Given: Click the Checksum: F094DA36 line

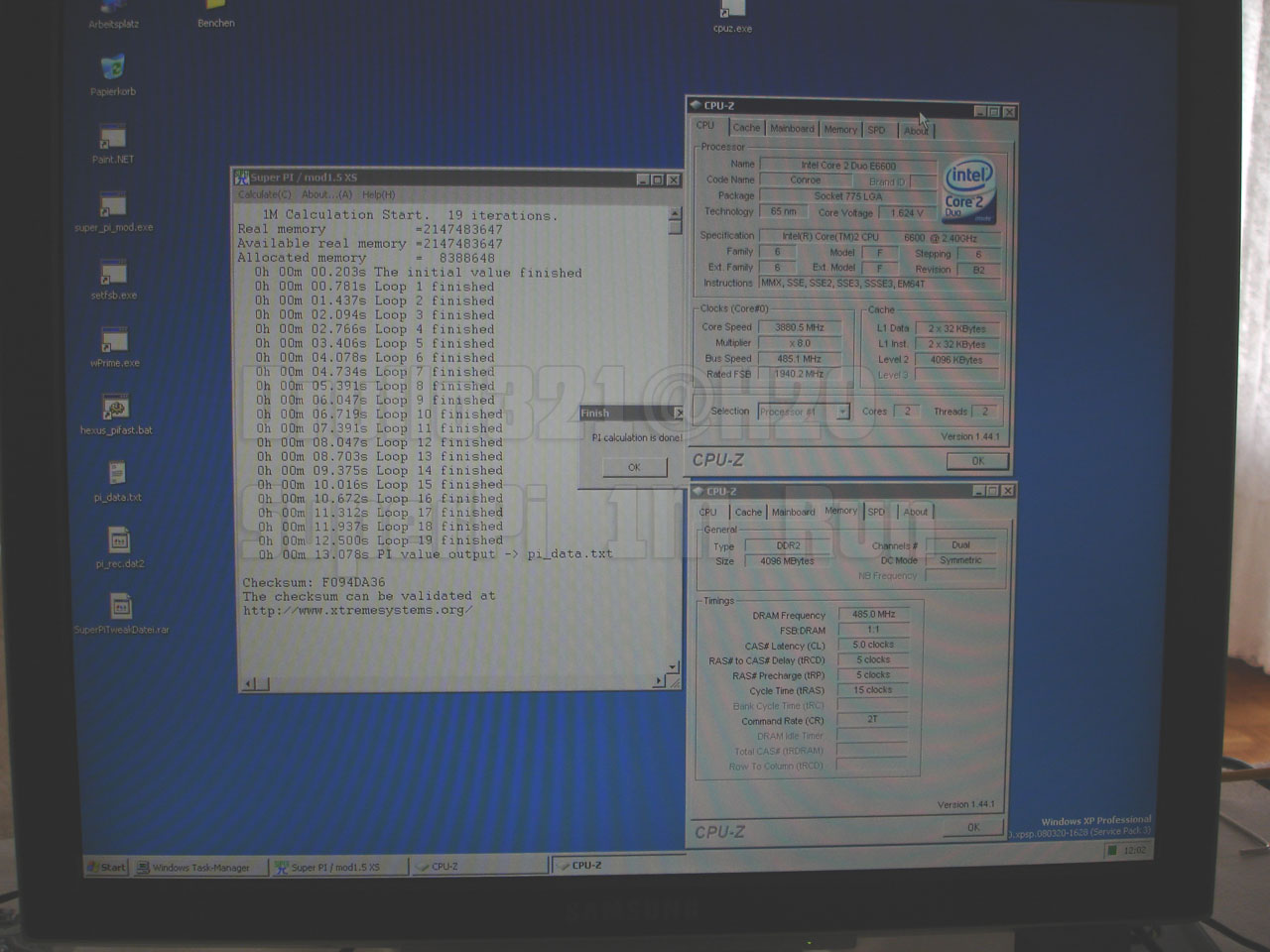Looking at the screenshot, I should point(314,582).
